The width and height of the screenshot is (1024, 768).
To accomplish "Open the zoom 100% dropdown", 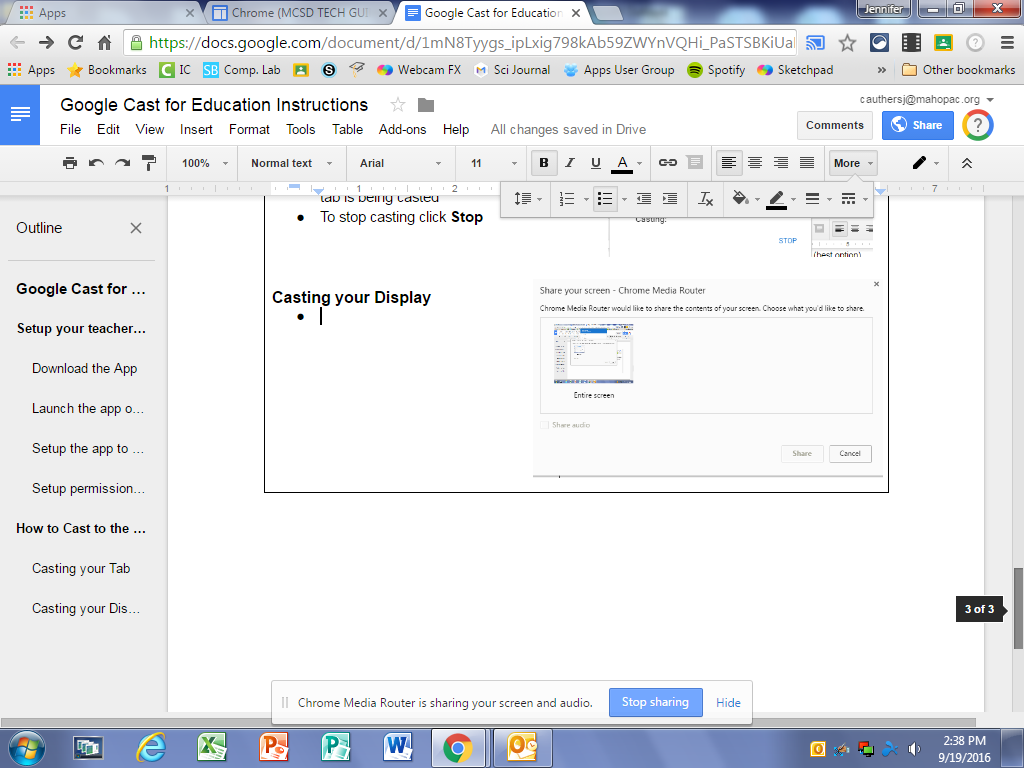I will coord(204,163).
